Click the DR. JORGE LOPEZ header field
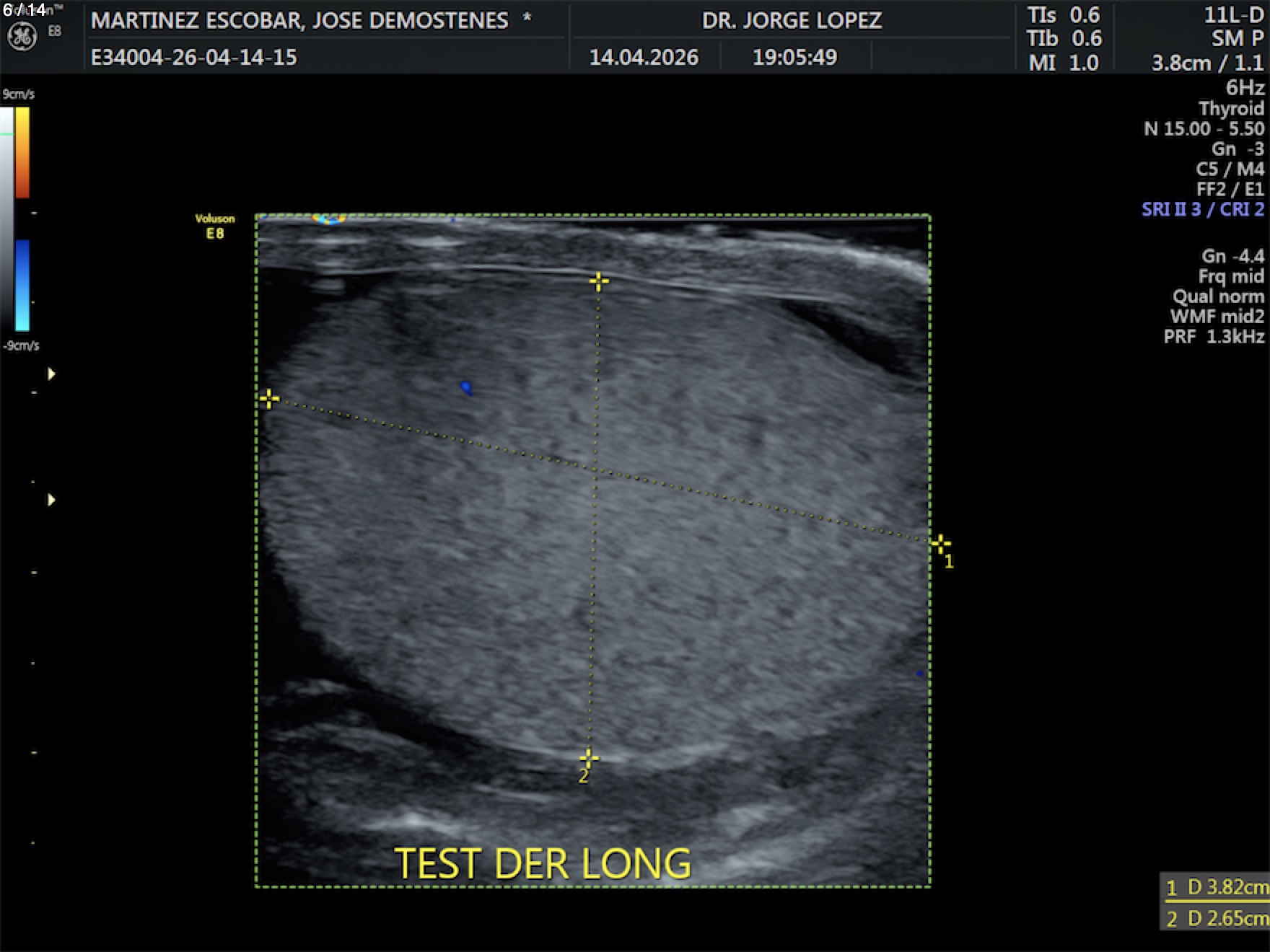The height and width of the screenshot is (952, 1270). click(x=792, y=20)
